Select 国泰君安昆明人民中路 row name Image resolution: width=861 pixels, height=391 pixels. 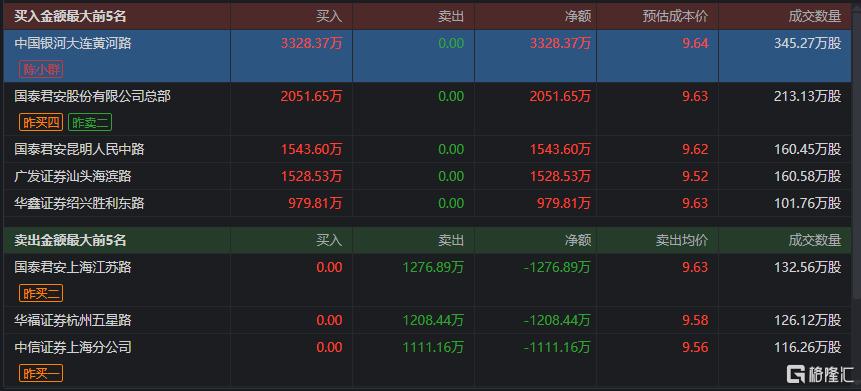click(80, 149)
